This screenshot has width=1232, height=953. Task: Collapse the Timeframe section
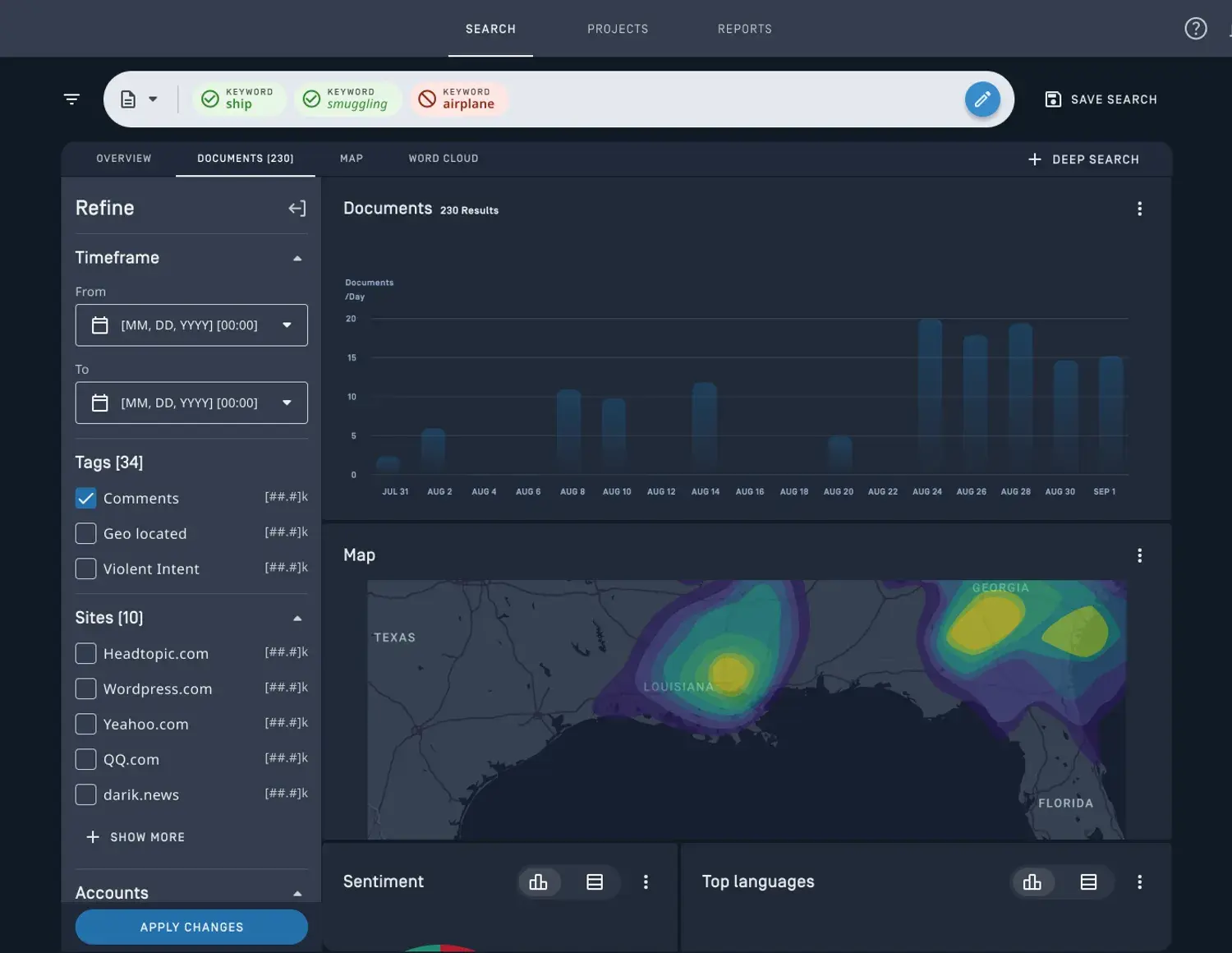coord(297,257)
